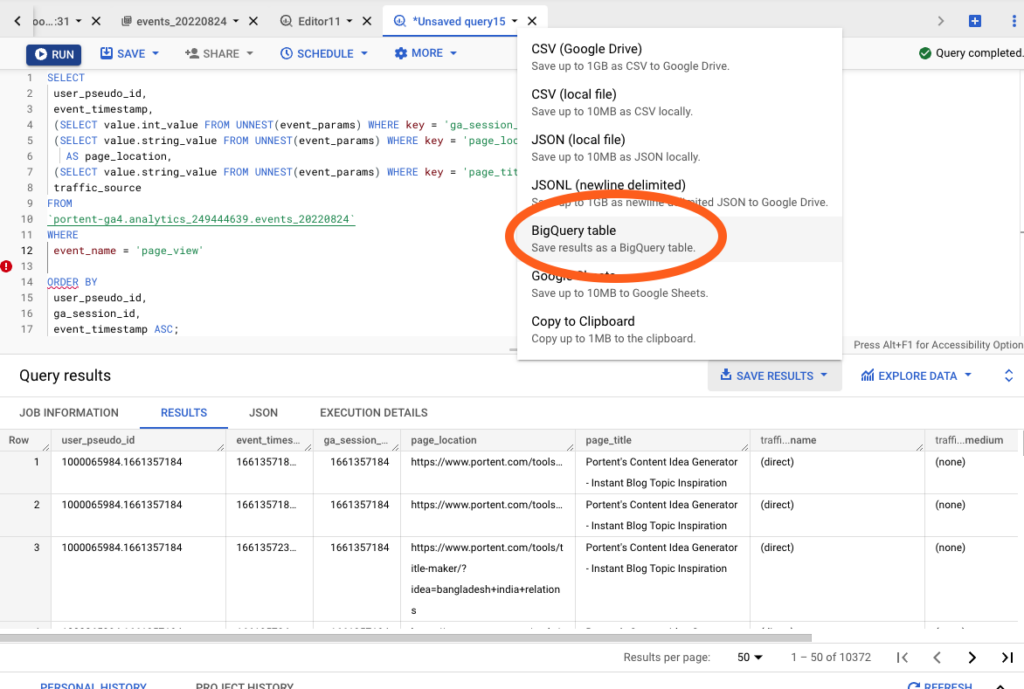Image resolution: width=1024 pixels, height=689 pixels.
Task: Go to last results page
Action: [1007, 657]
